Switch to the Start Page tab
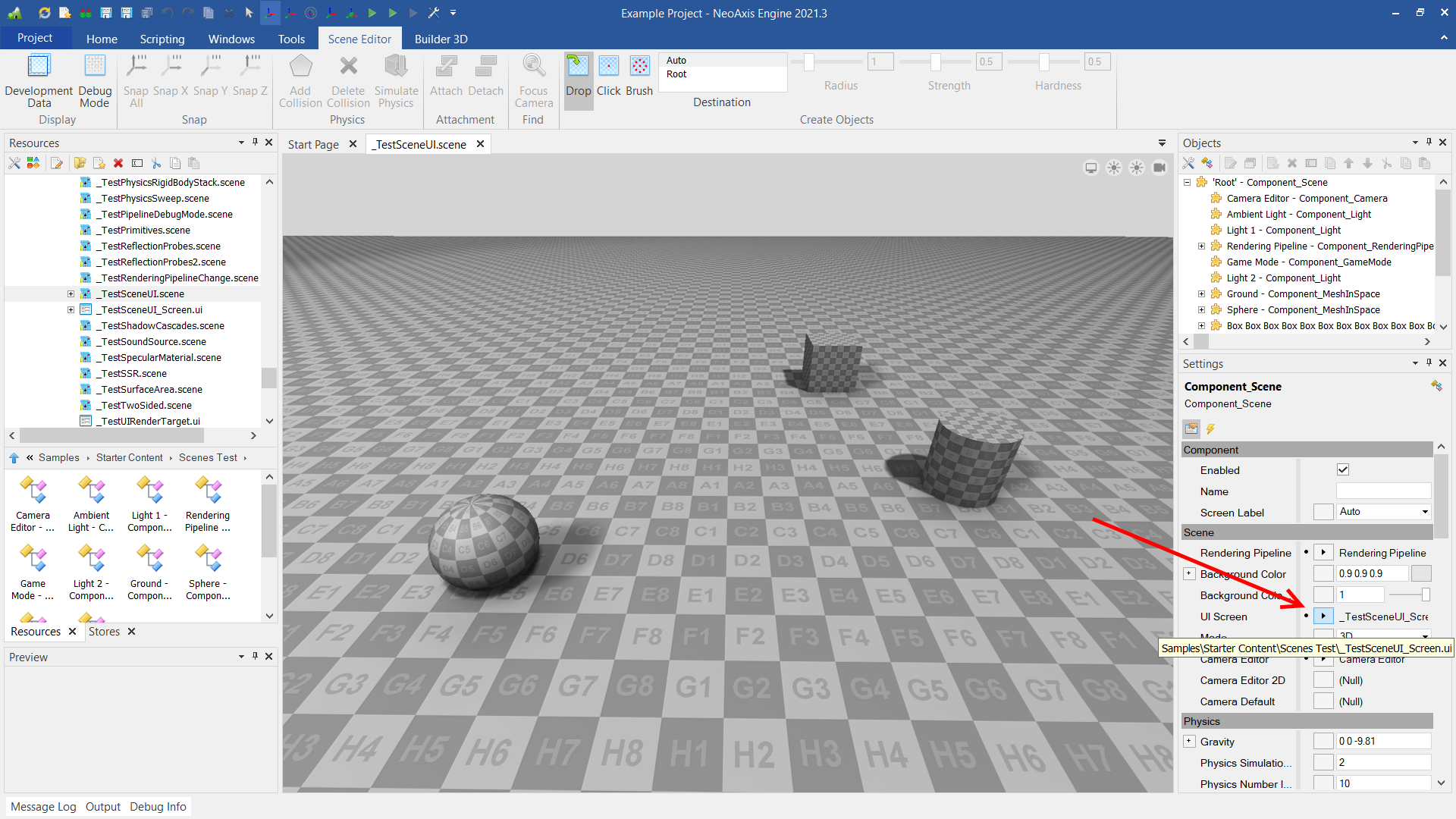The height and width of the screenshot is (819, 1456). 313,144
